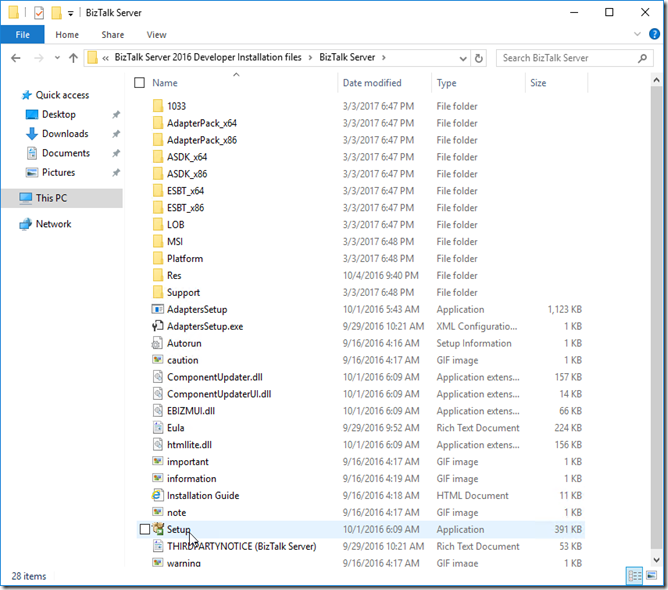Click the Setup application icon
Viewport: 668px width, 590px height.
[x=158, y=529]
